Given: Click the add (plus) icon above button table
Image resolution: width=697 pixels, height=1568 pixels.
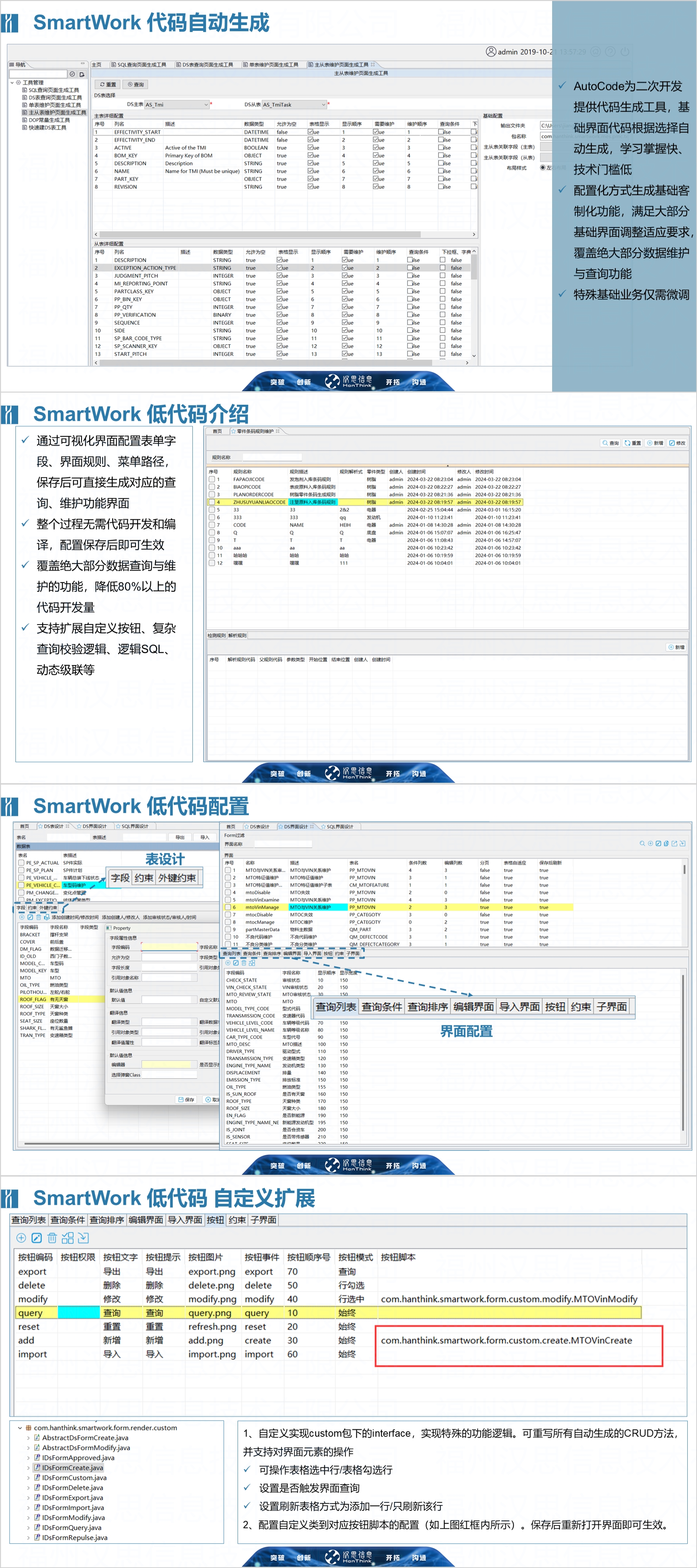Looking at the screenshot, I should pos(21,1237).
